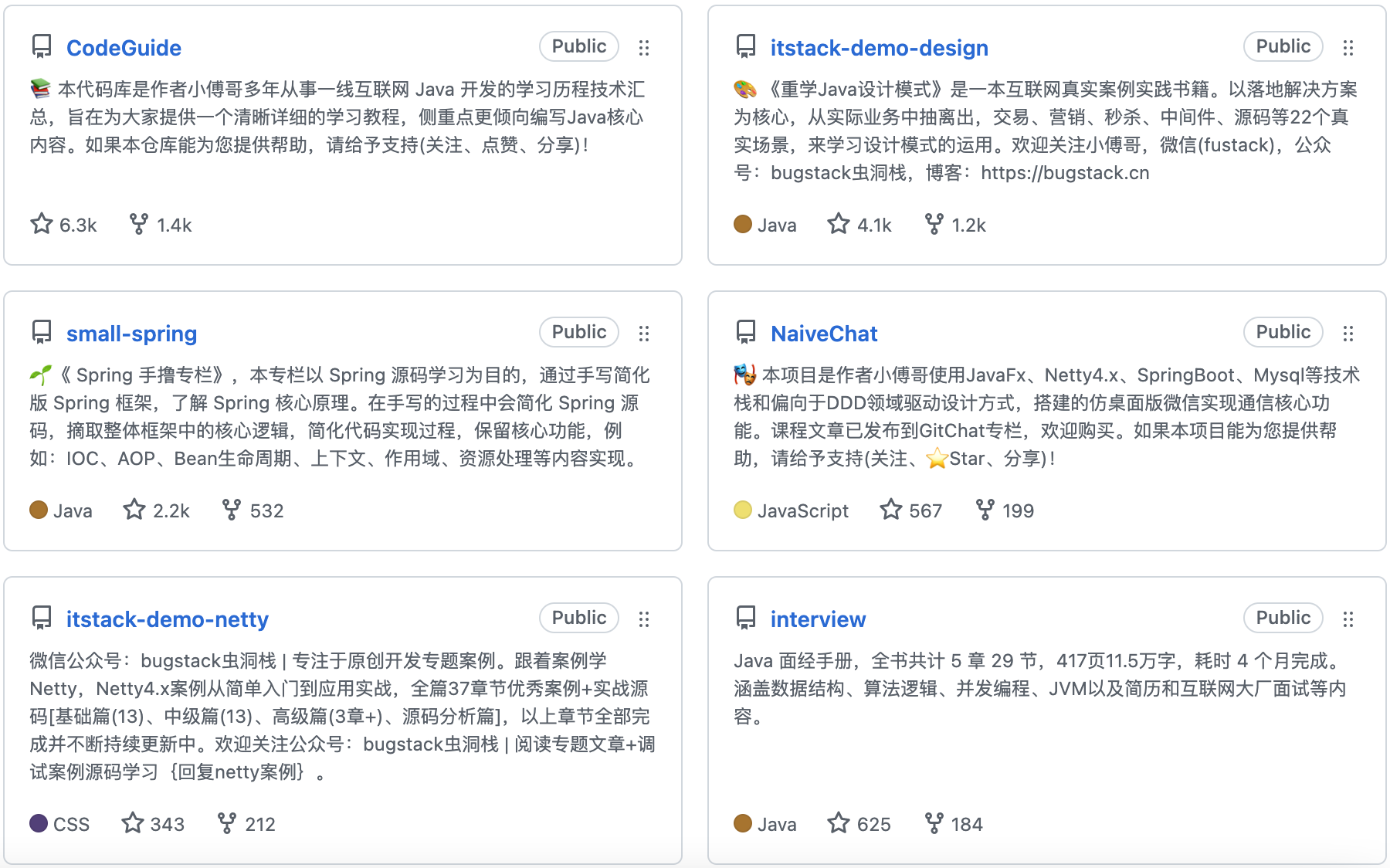
Task: Click the Java language dot on itstack-demo-design
Action: 741,224
